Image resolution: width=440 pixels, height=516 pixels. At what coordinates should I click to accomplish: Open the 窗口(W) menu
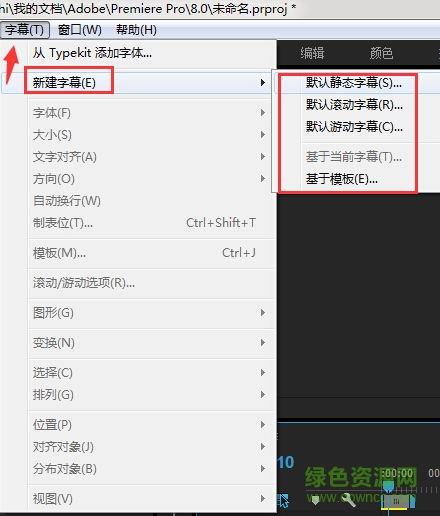pos(80,30)
